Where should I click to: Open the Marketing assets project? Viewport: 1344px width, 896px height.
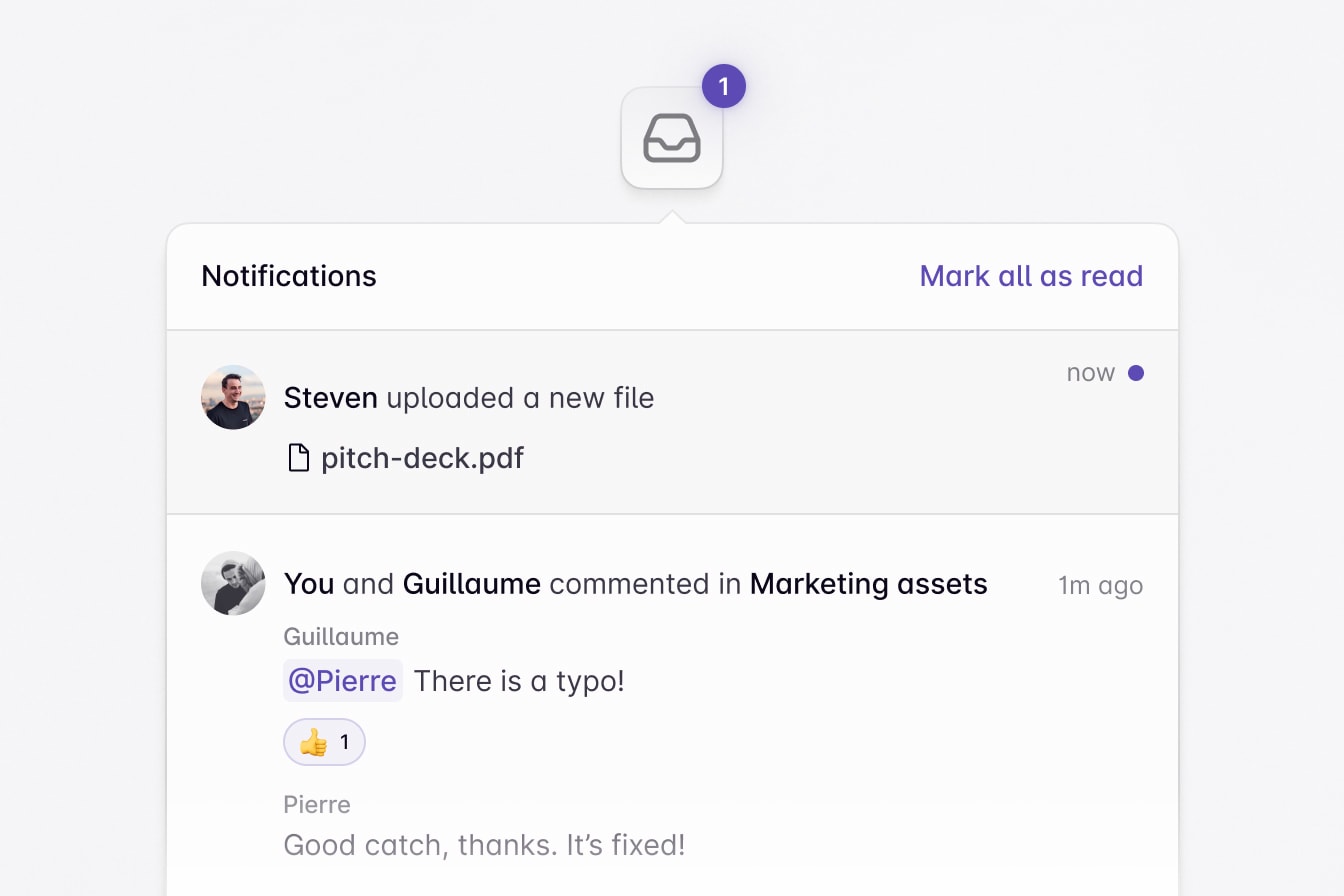pos(868,584)
